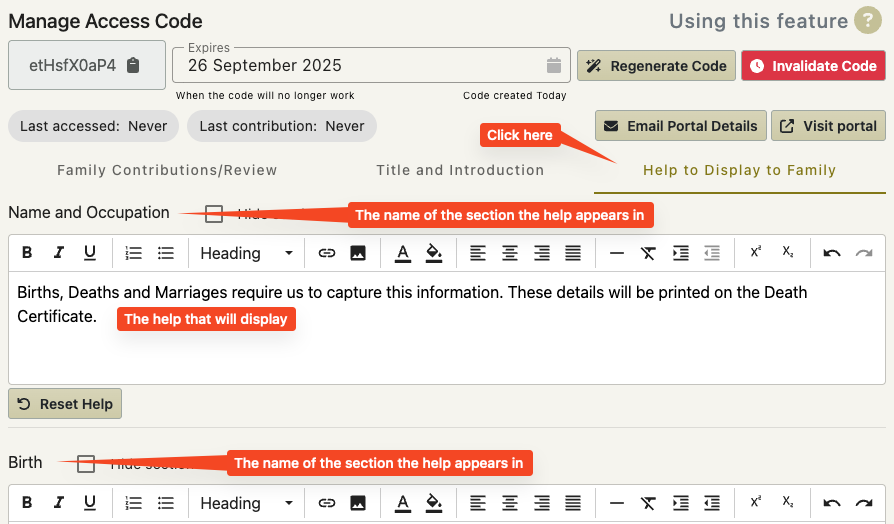Image resolution: width=894 pixels, height=524 pixels.
Task: Click 'When the code will no longer work' hint
Action: [x=265, y=95]
